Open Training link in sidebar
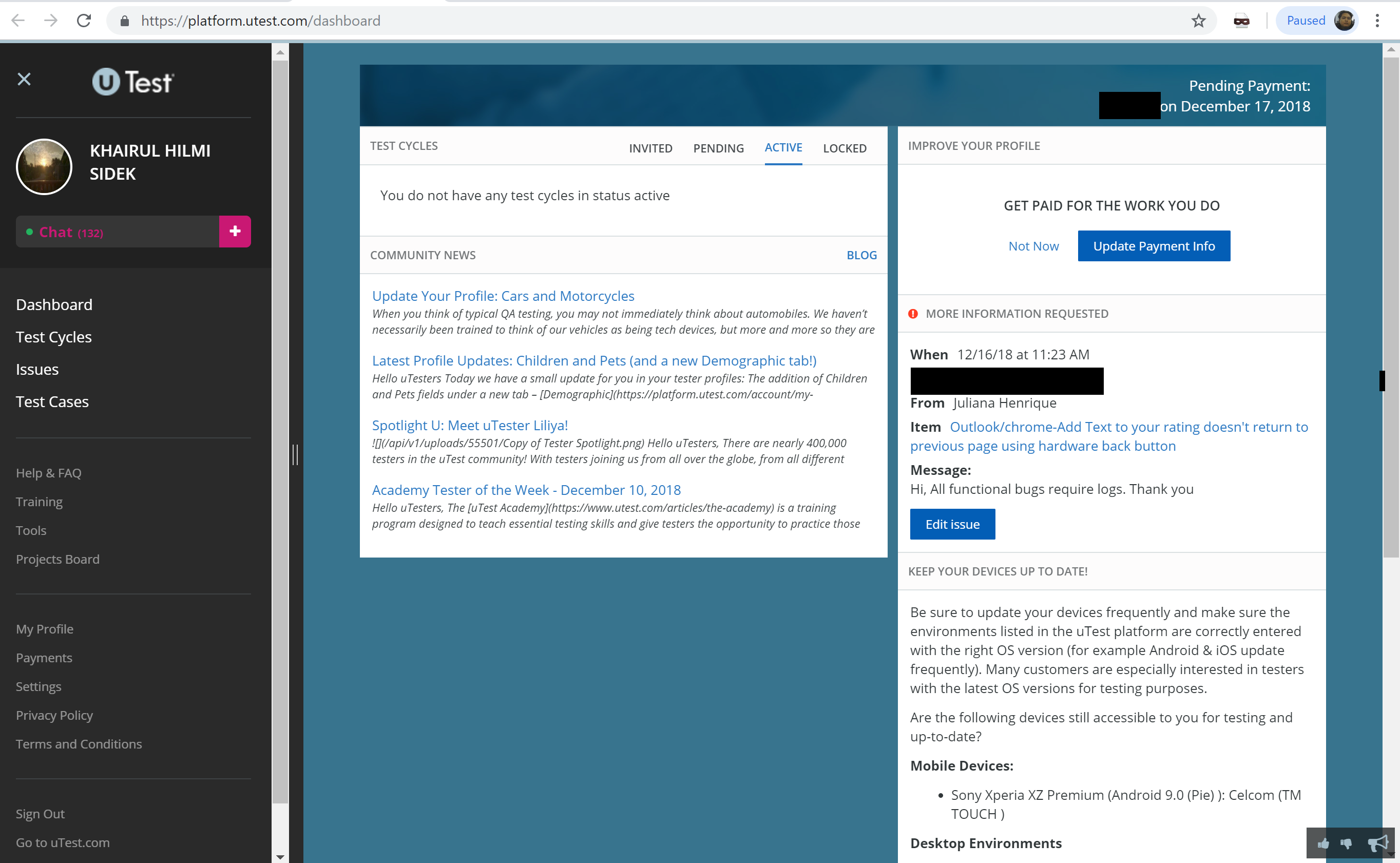The width and height of the screenshot is (1400, 863). [x=40, y=502]
